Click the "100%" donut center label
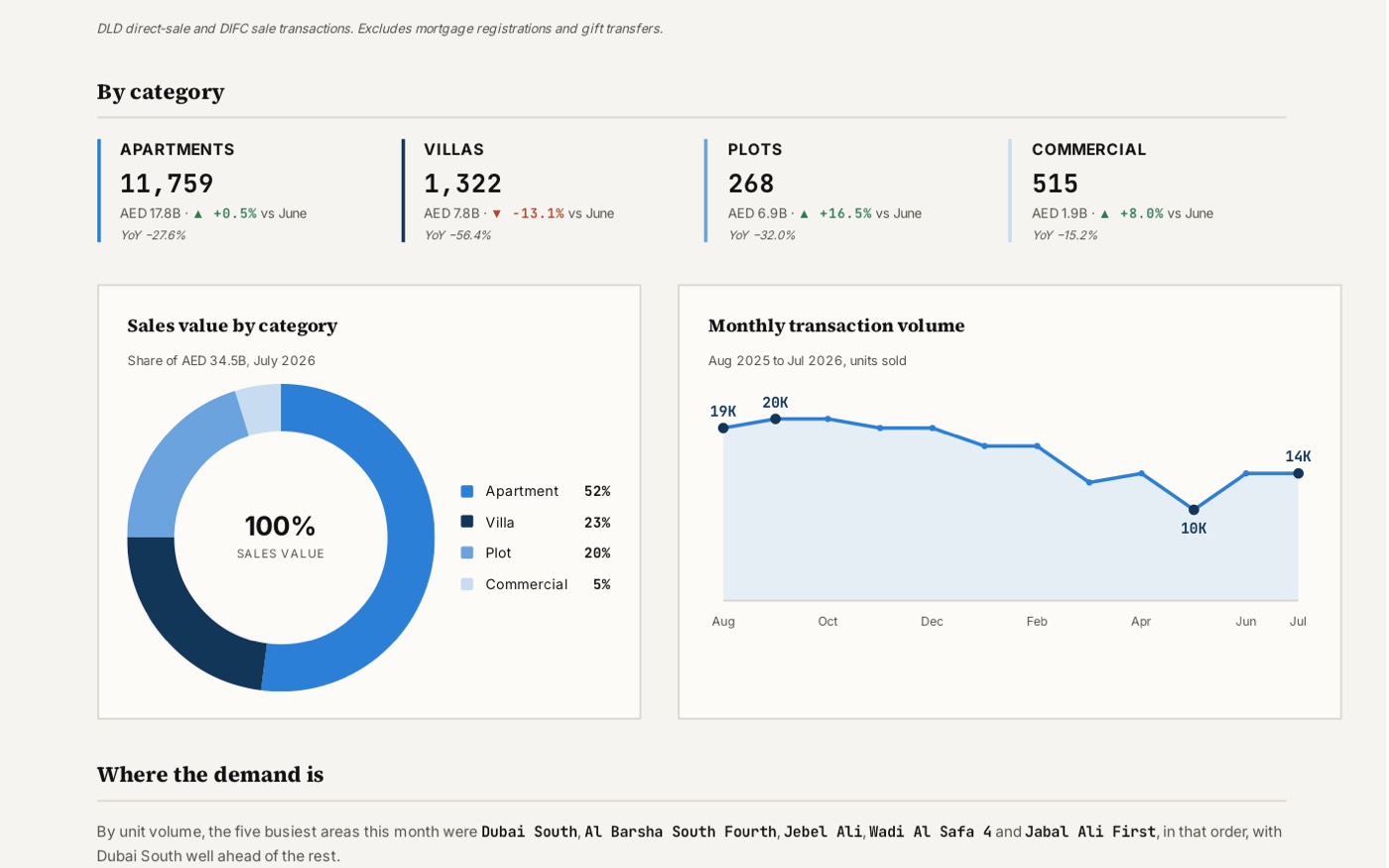Viewport: 1389px width, 868px height. [x=281, y=526]
